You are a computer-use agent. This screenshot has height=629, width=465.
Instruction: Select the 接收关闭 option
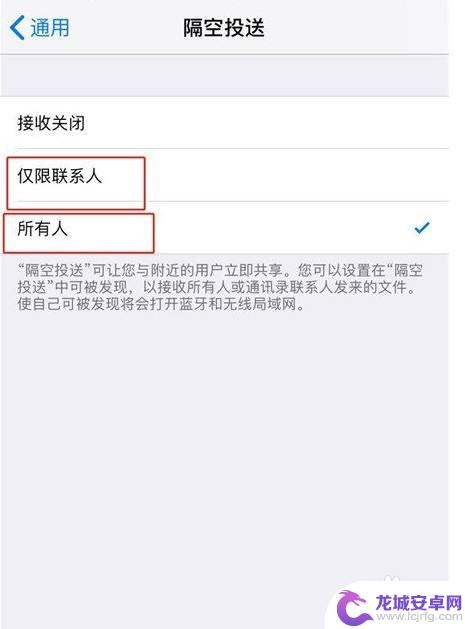224,123
